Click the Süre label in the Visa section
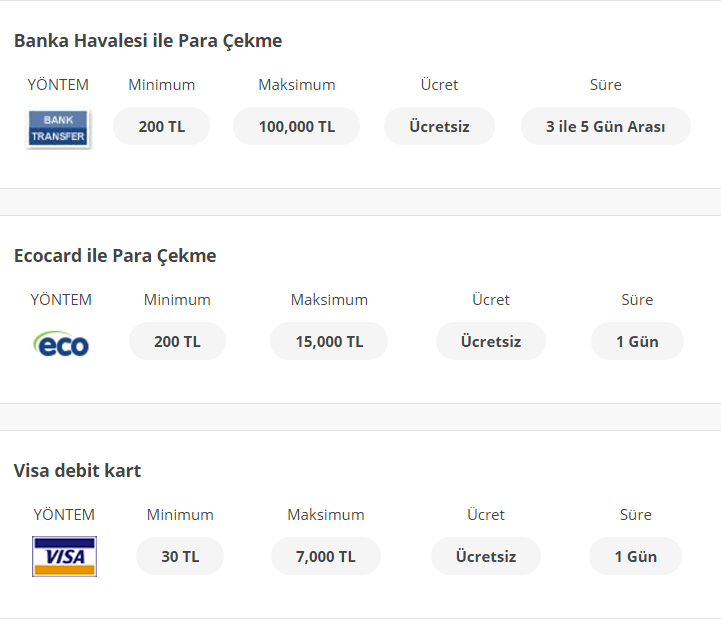The width and height of the screenshot is (721, 619). [x=635, y=515]
